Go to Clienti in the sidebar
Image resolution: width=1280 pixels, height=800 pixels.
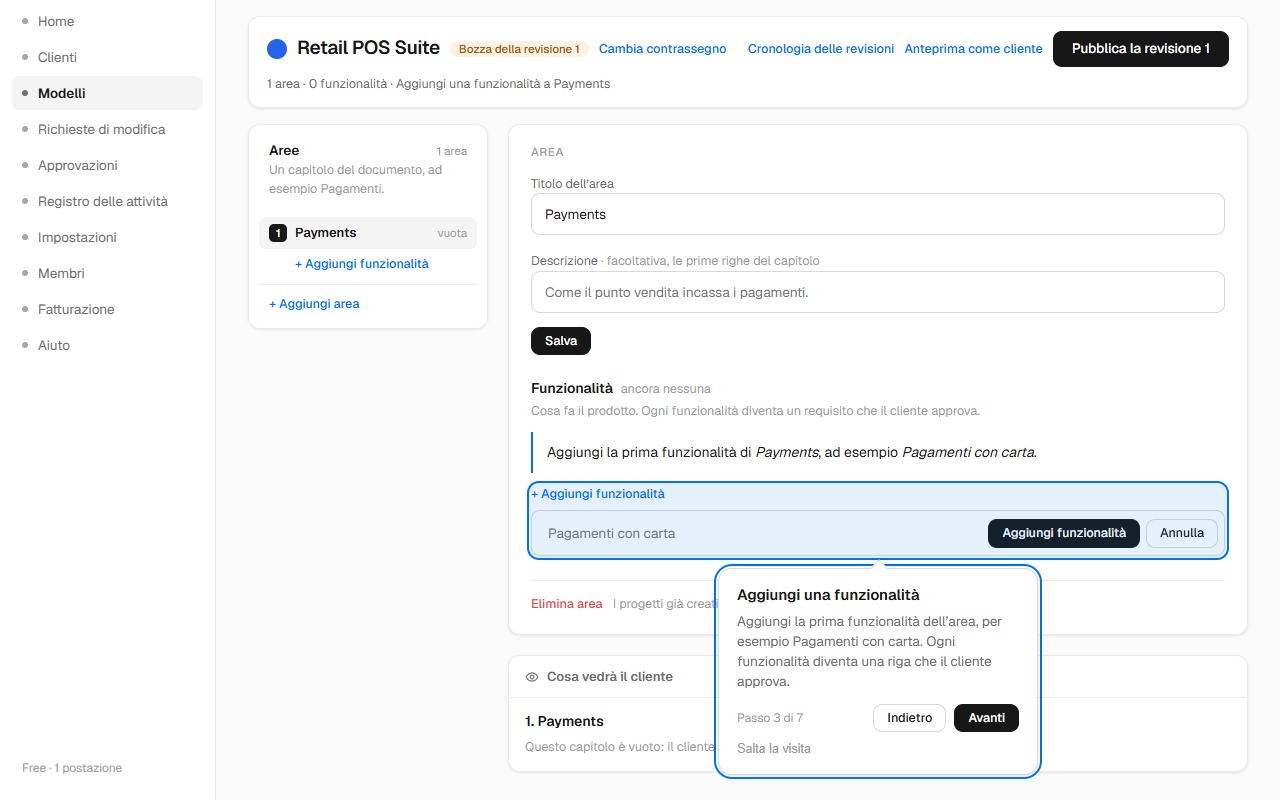(107, 57)
